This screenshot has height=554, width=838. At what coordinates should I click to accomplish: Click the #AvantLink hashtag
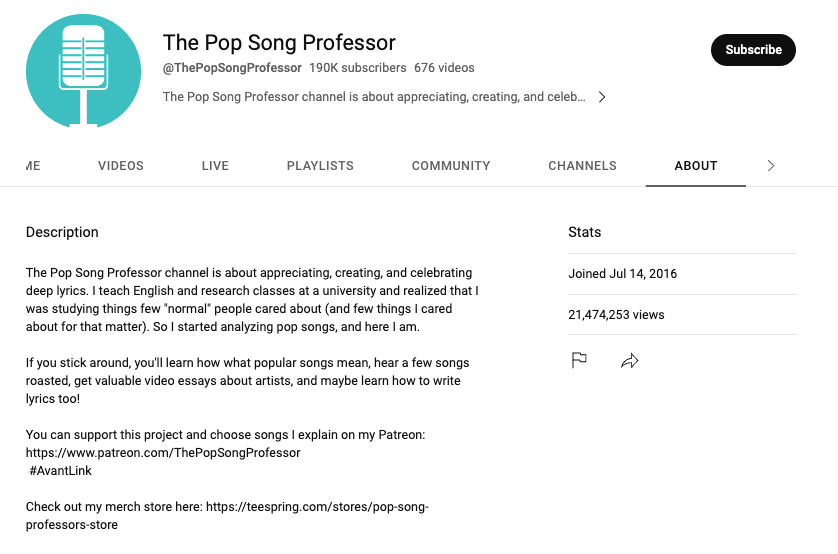61,471
